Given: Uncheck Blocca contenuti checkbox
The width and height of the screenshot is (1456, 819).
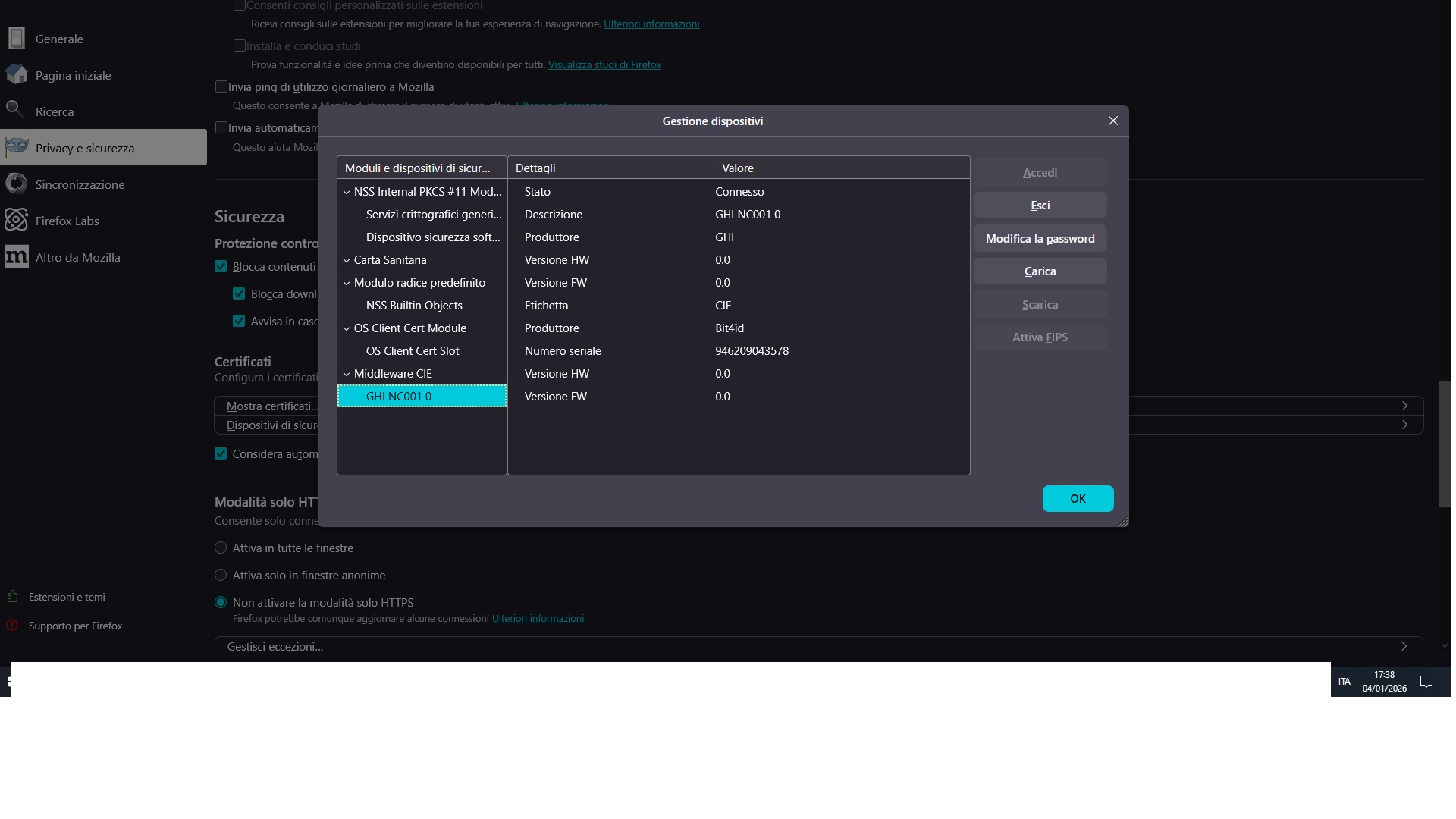Looking at the screenshot, I should (221, 266).
